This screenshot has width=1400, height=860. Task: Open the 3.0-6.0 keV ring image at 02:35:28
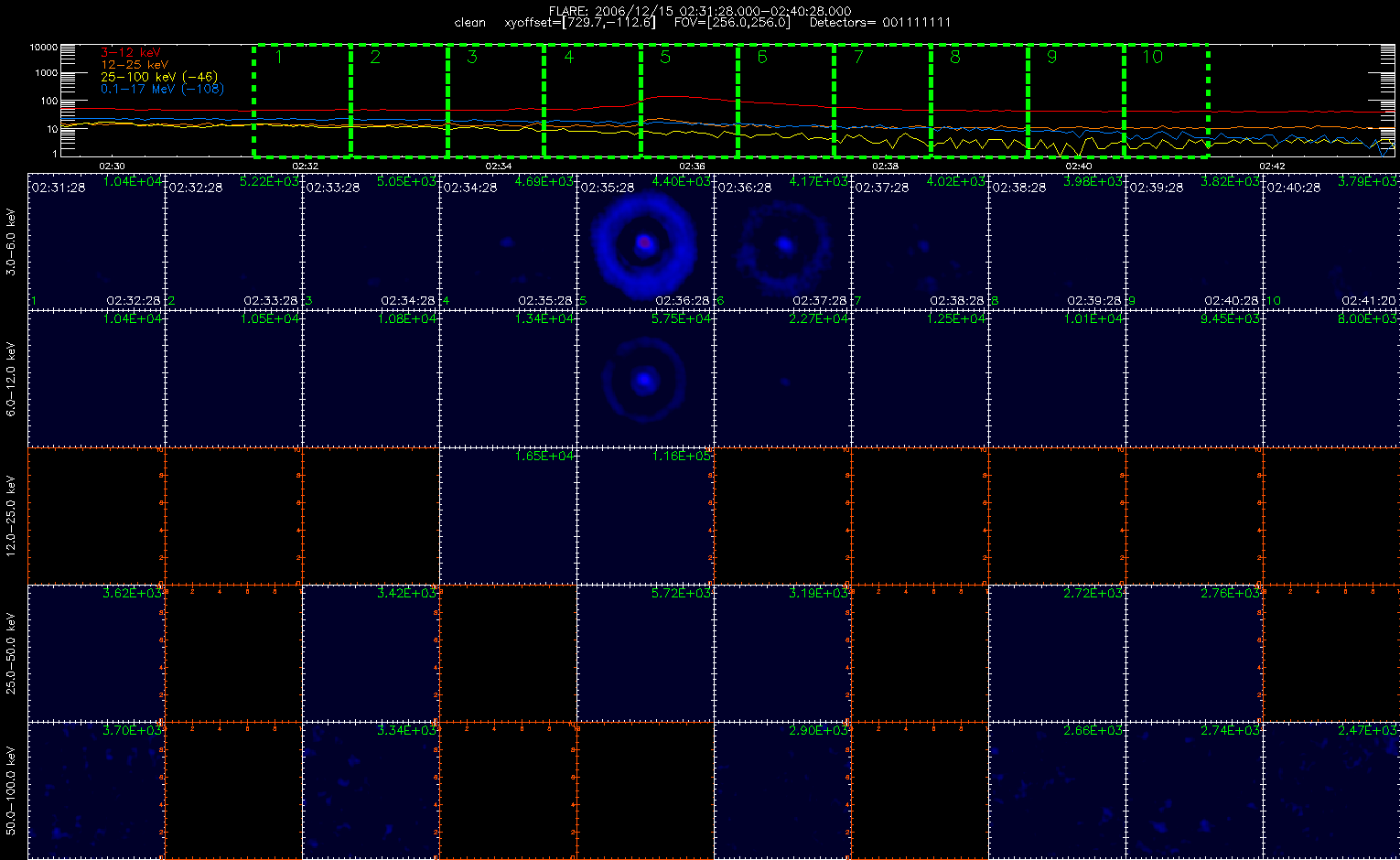point(645,242)
